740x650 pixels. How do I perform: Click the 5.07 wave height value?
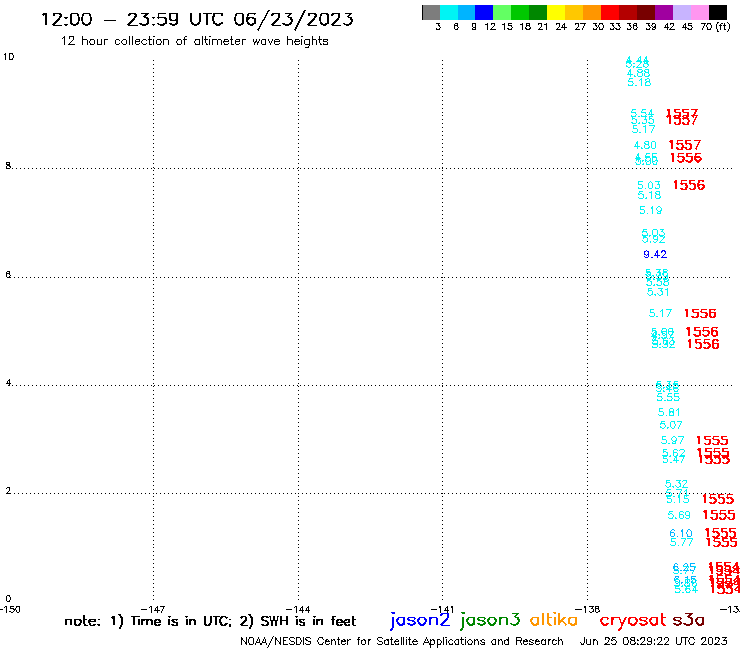(671, 425)
